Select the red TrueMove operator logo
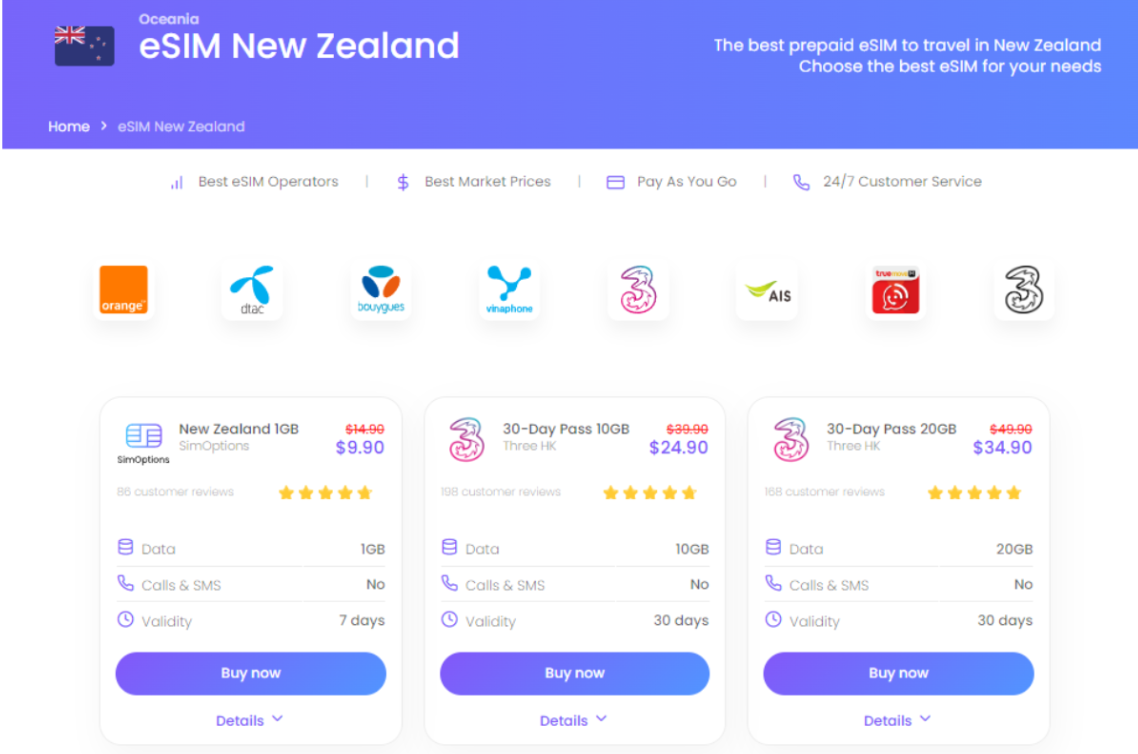 [x=896, y=290]
